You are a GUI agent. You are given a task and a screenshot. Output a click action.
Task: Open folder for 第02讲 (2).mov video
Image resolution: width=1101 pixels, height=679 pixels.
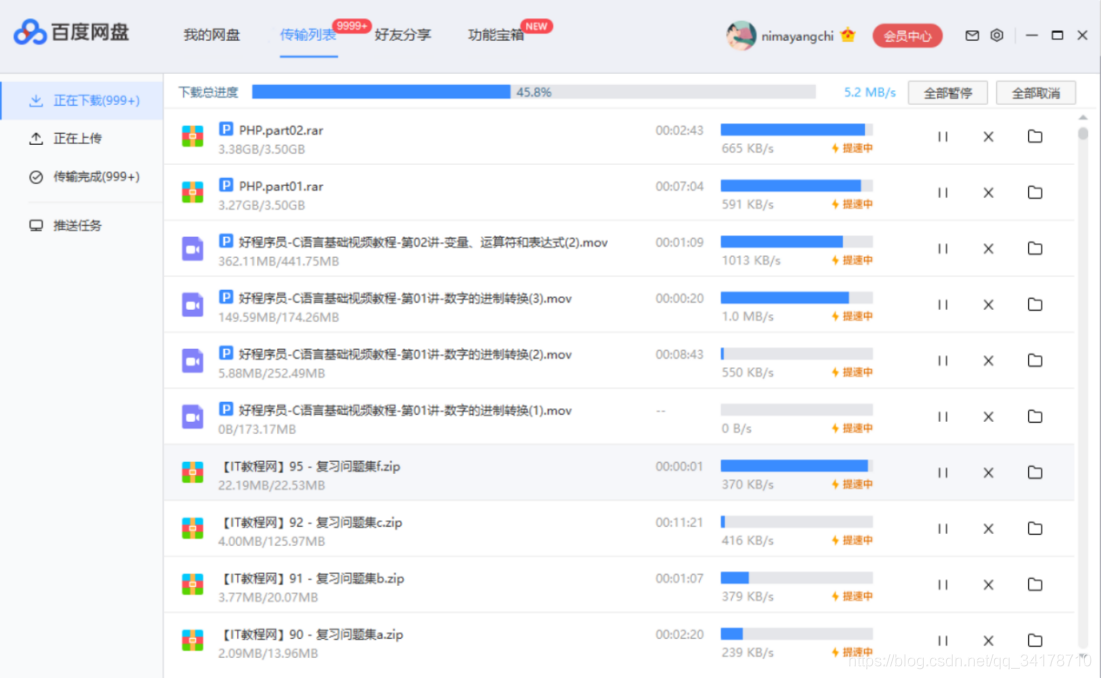click(x=1035, y=248)
